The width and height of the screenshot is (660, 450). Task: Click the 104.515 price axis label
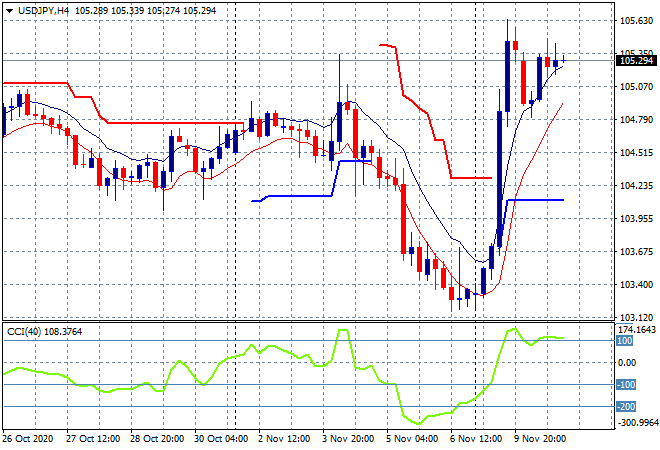click(x=636, y=152)
